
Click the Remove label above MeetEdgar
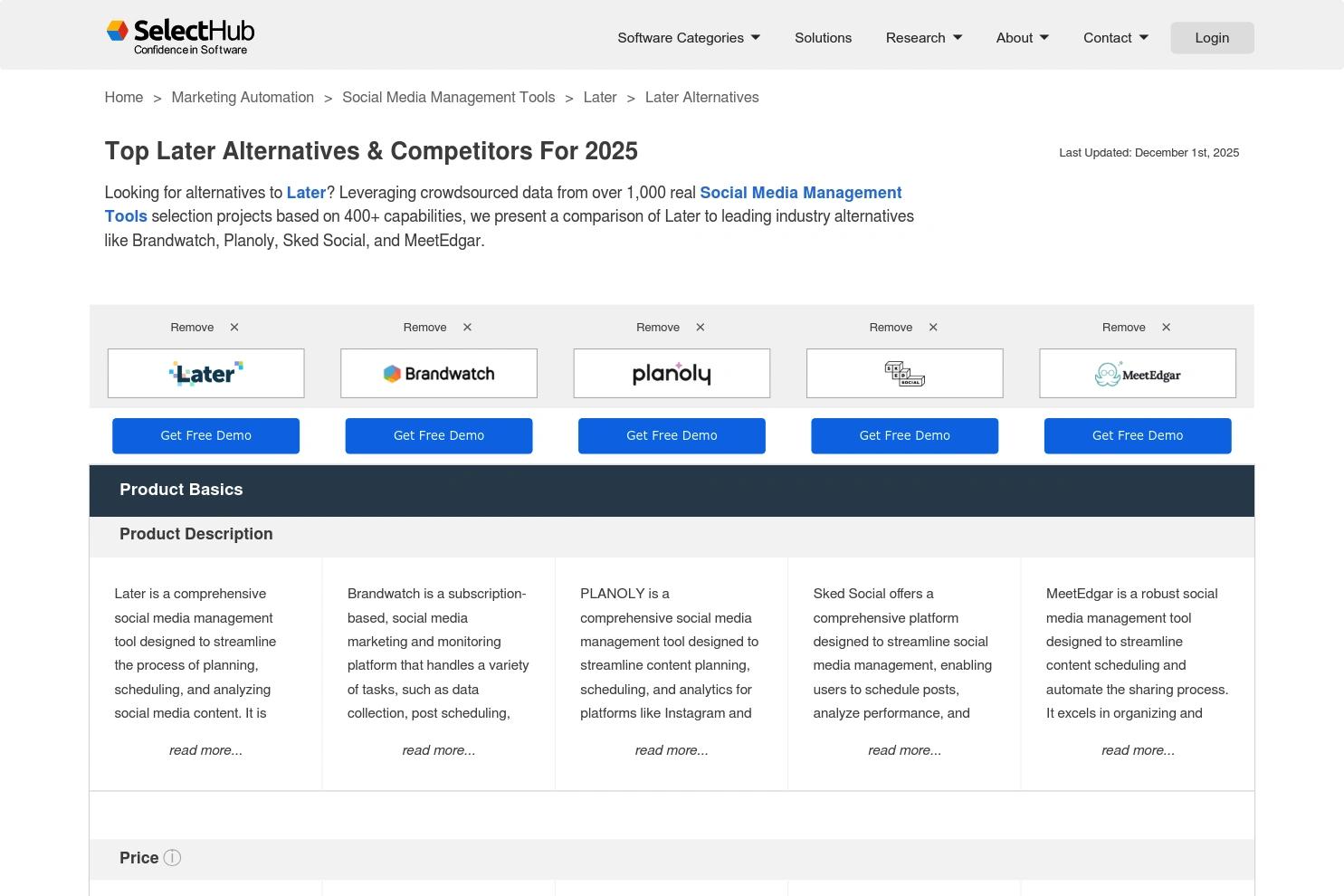(x=1124, y=328)
